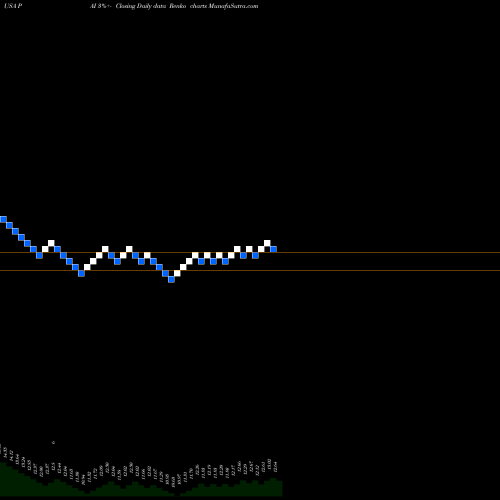Click the 'USA P' title text
This screenshot has width=500, height=500.
pos(13,6)
